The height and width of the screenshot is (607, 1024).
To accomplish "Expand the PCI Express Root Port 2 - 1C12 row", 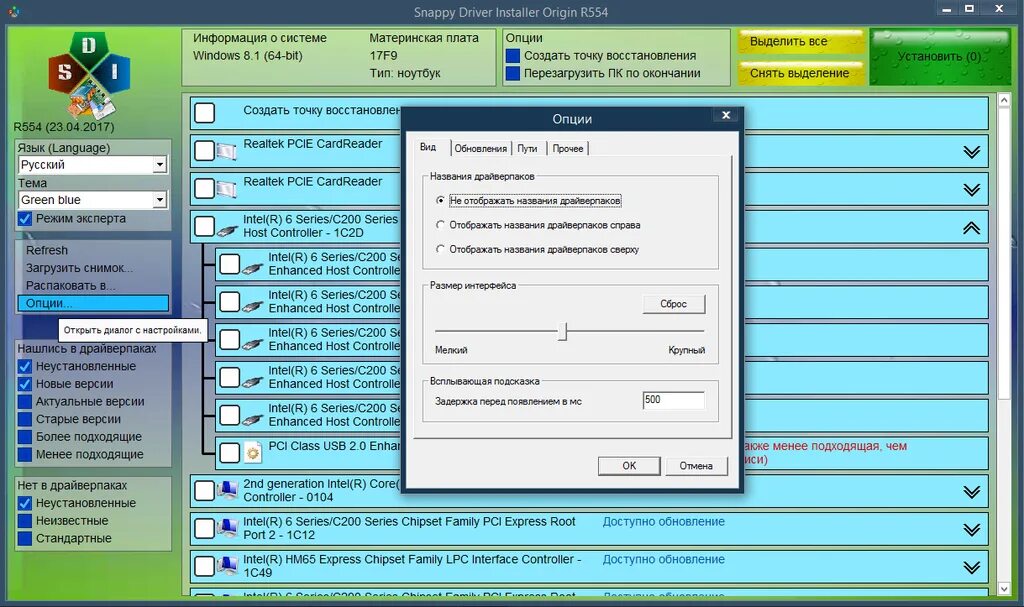I will [x=972, y=529].
